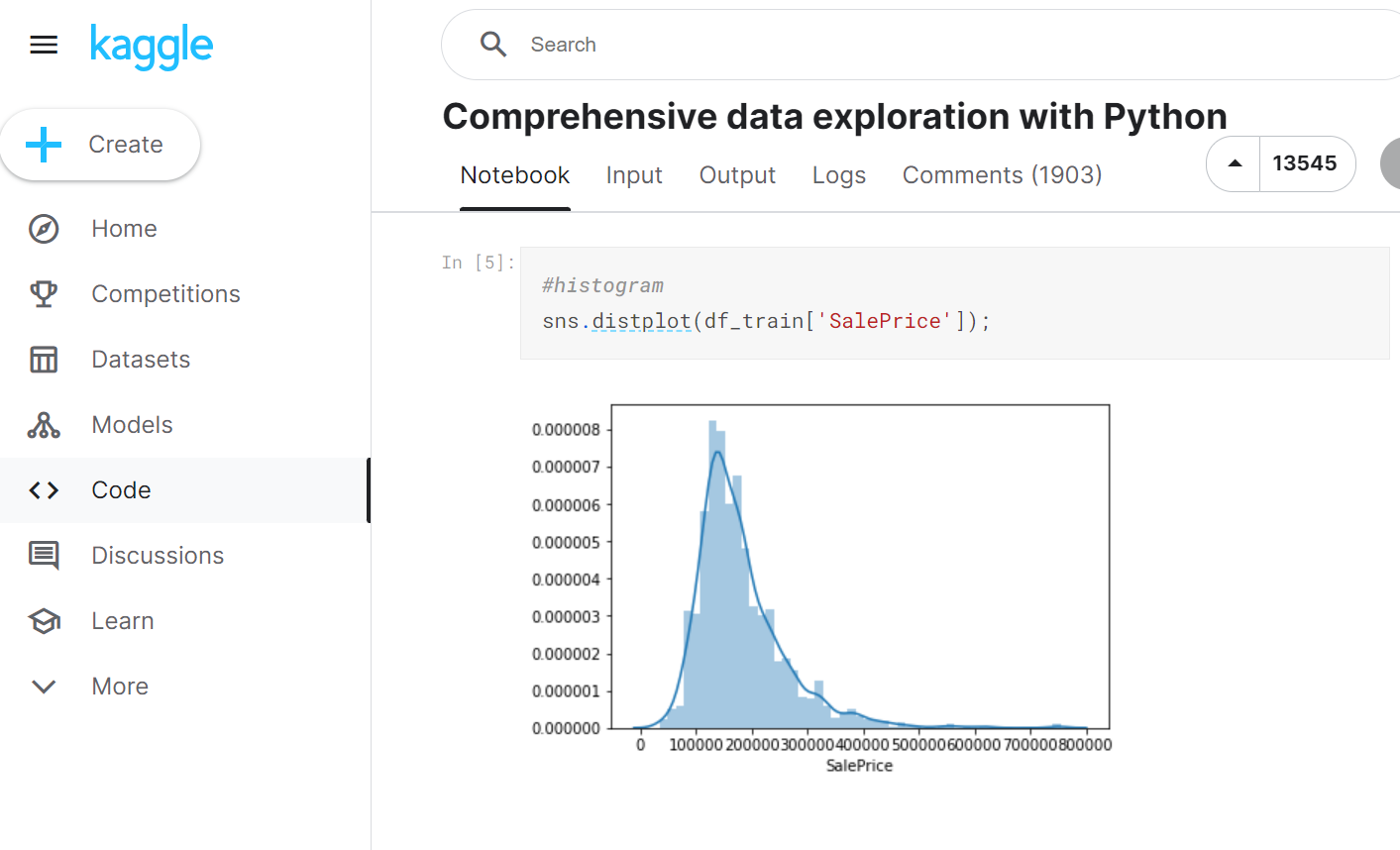The height and width of the screenshot is (850, 1400).
Task: Click the Models network icon
Action: pyautogui.click(x=44, y=425)
